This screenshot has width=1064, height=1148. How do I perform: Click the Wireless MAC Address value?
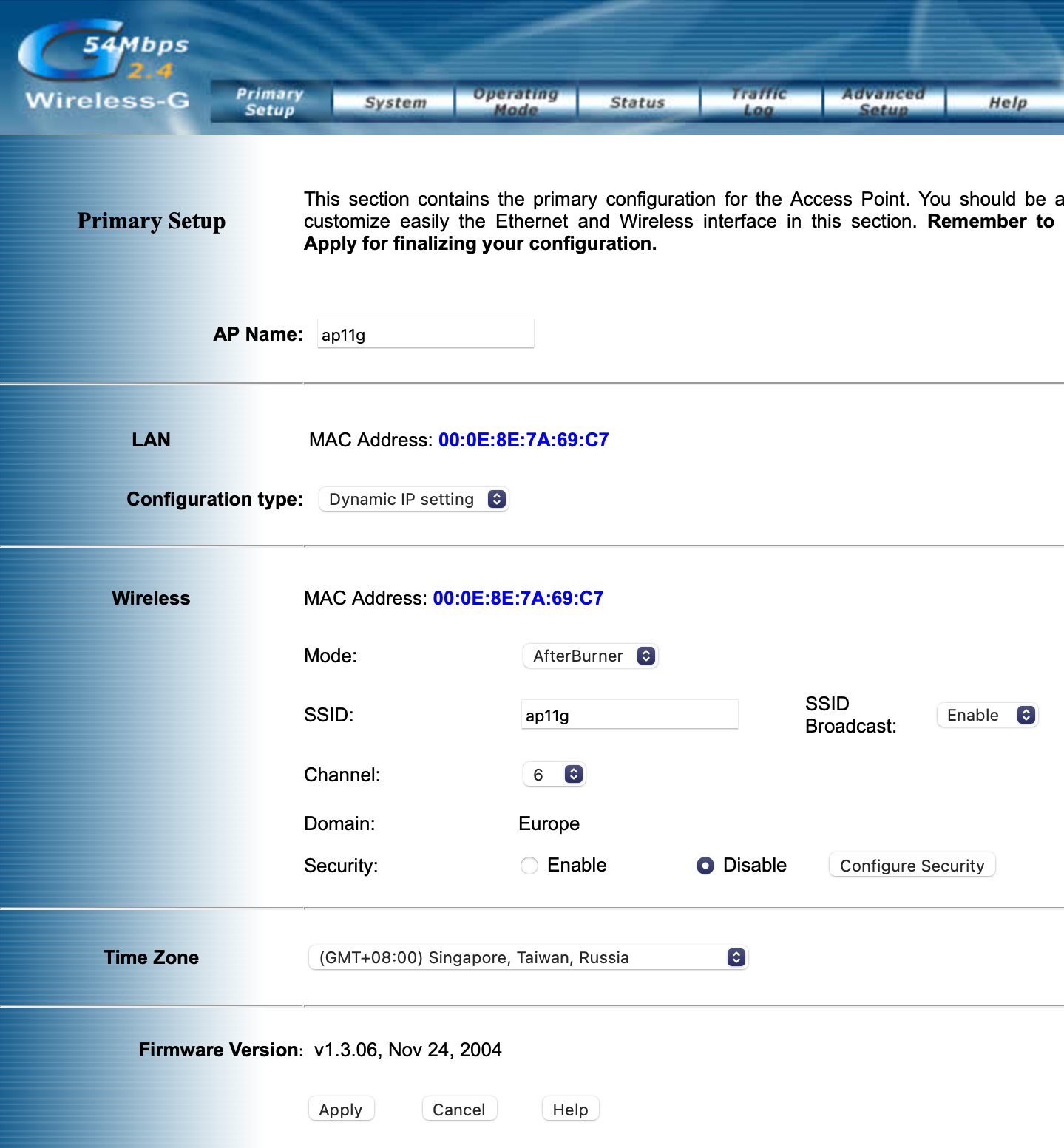point(518,598)
